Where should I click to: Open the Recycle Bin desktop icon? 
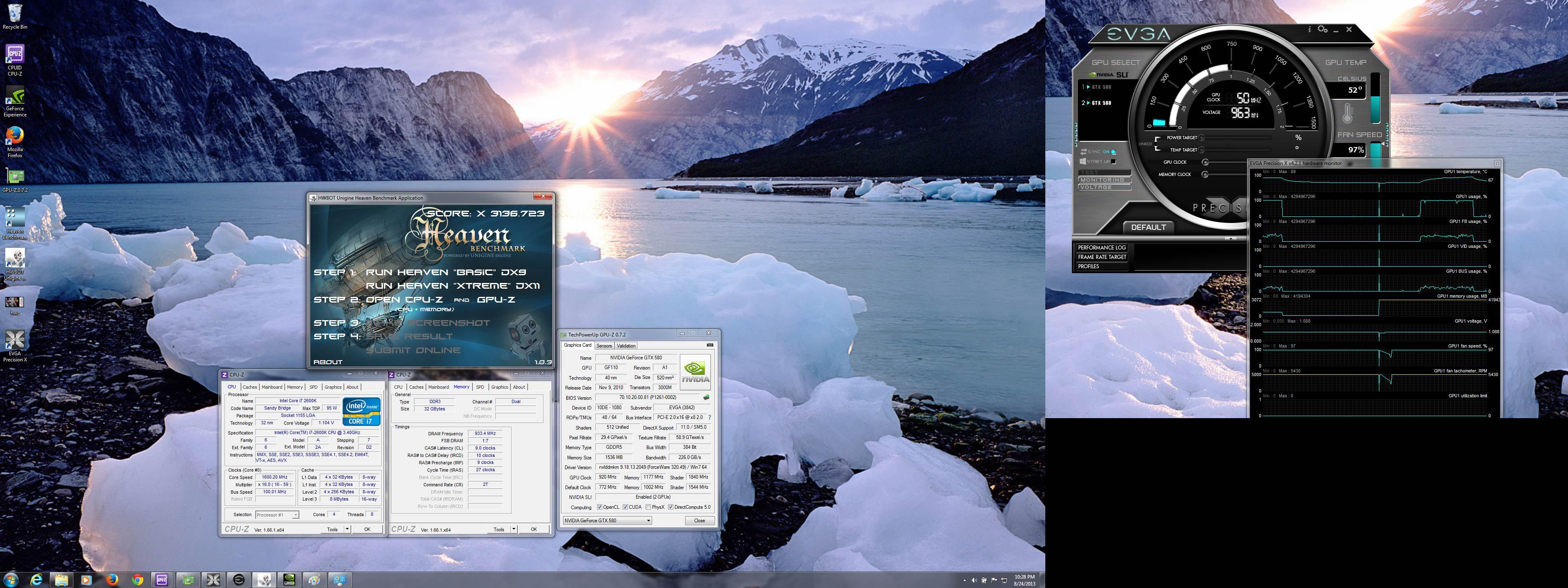click(15, 16)
